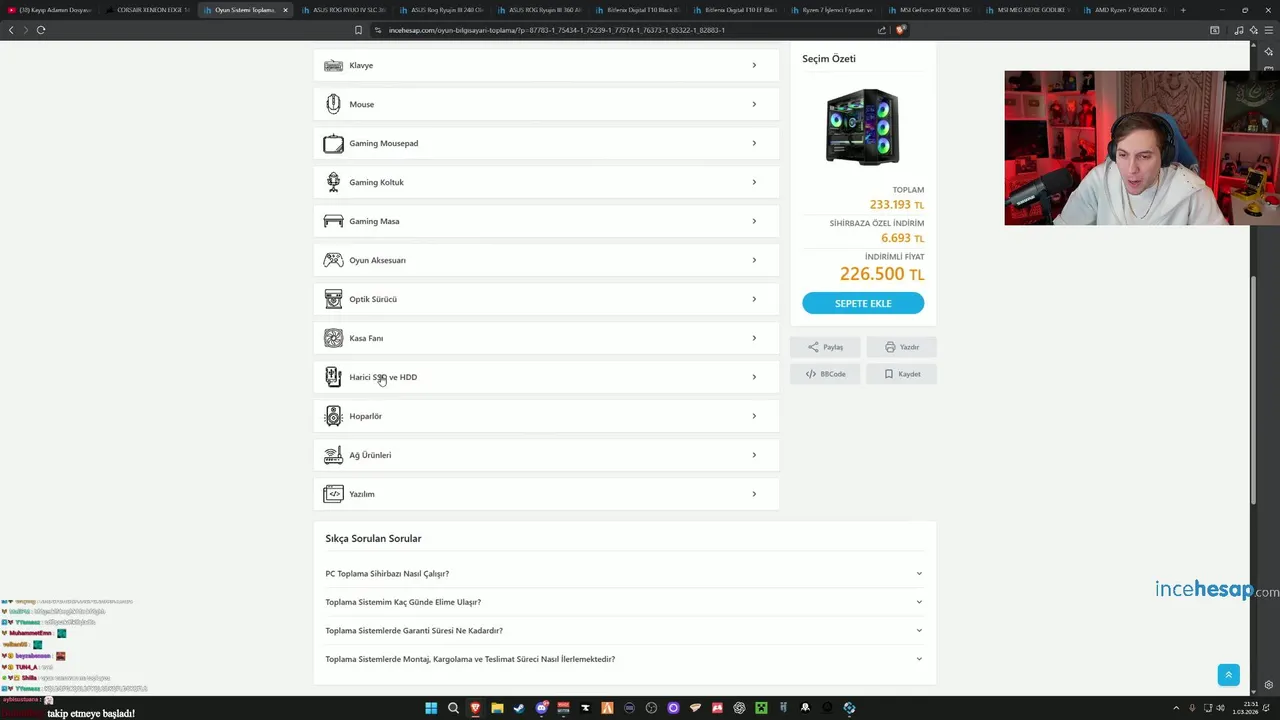Click the bookmark icon in the address bar
The height and width of the screenshot is (720, 1280).
point(358,30)
